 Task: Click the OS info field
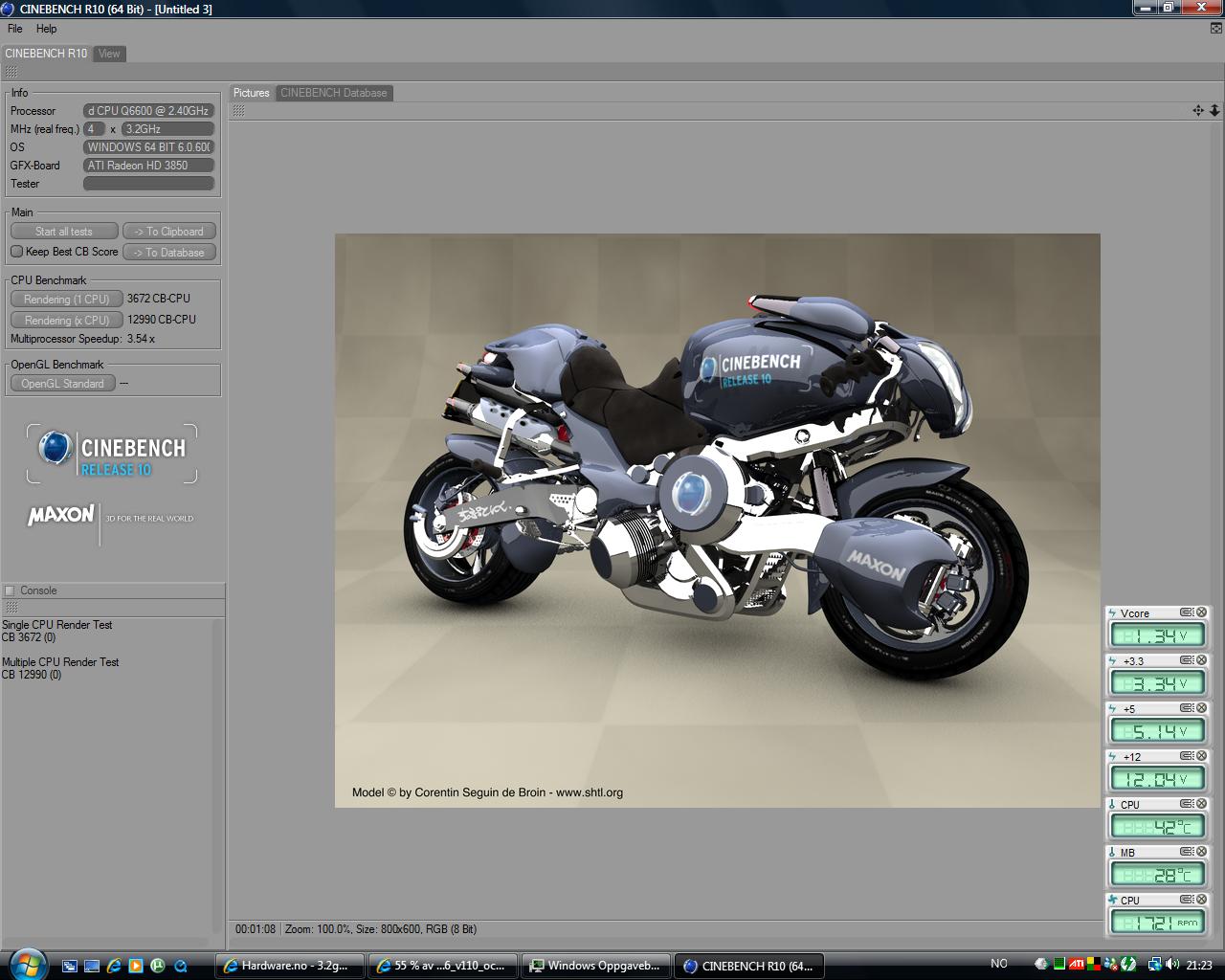[148, 147]
